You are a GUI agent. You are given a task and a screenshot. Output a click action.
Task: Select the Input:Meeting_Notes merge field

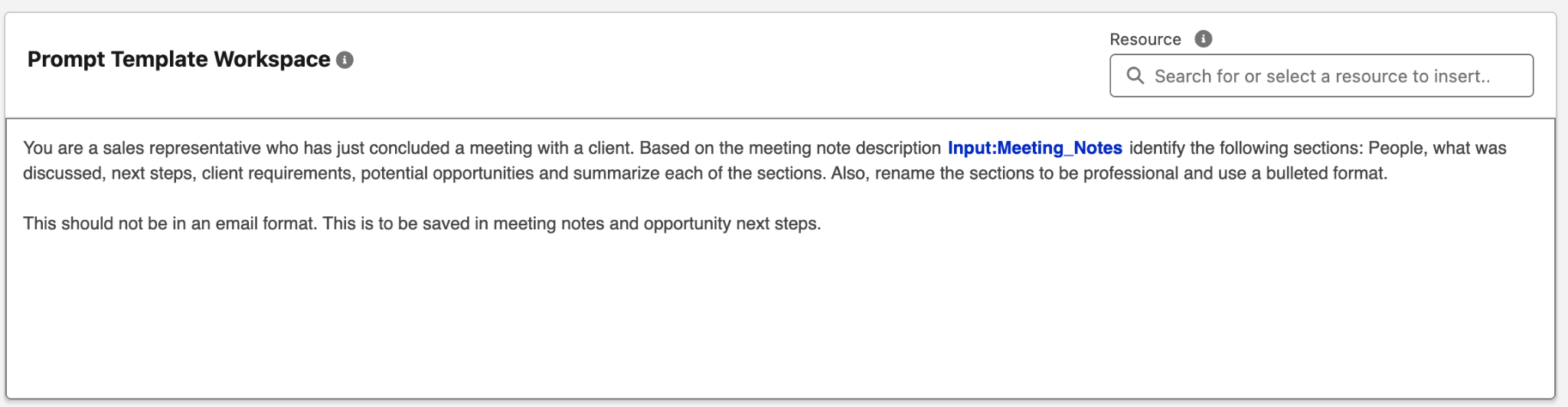tap(1034, 148)
